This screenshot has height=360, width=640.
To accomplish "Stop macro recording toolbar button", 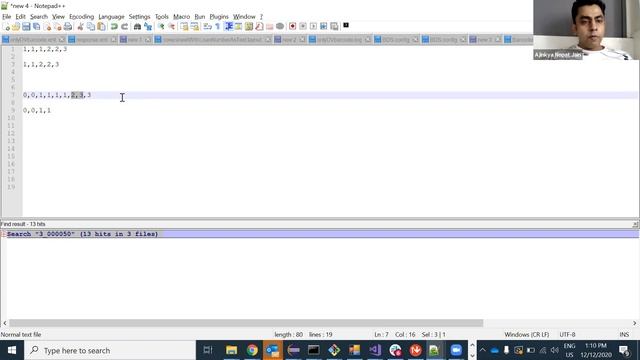I will click(303, 27).
